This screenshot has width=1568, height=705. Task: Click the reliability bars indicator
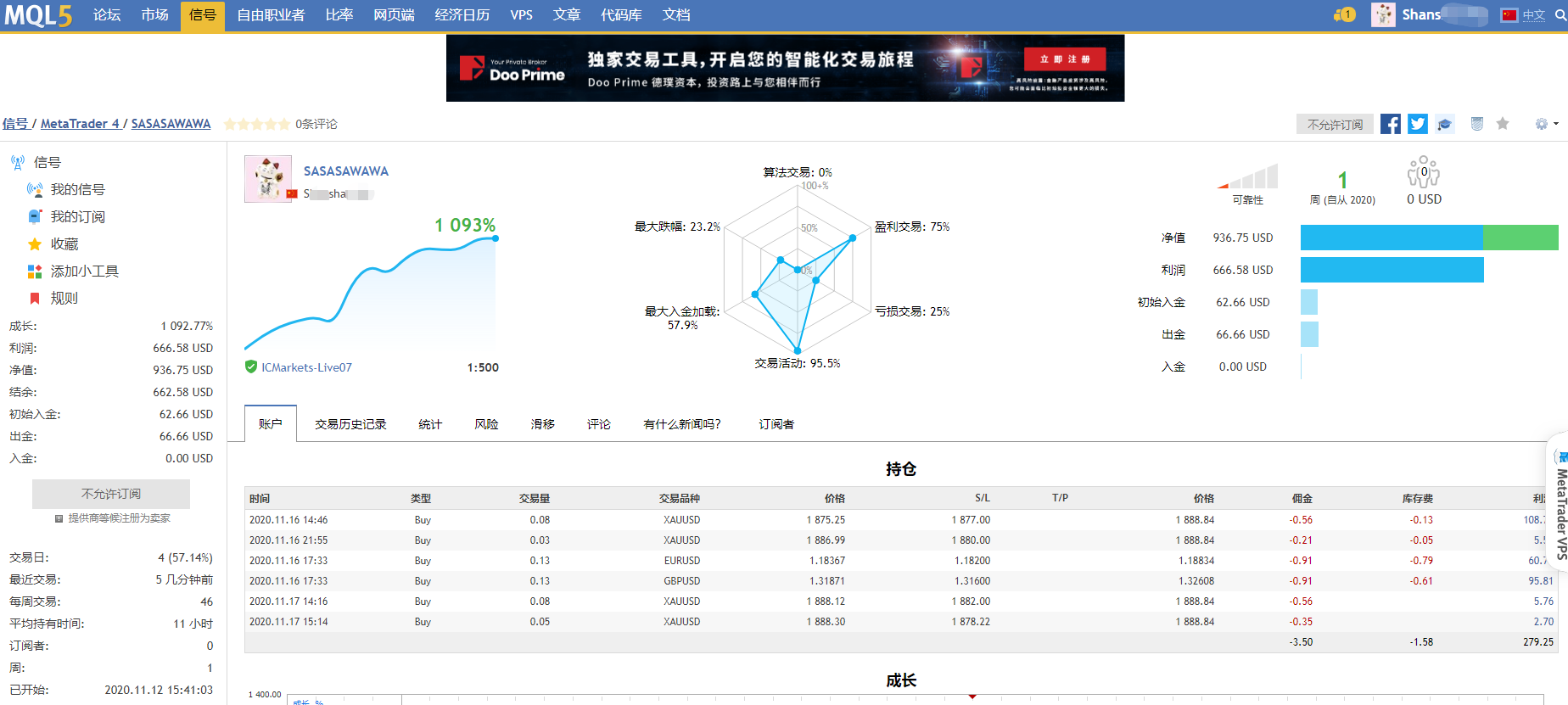tap(1247, 176)
